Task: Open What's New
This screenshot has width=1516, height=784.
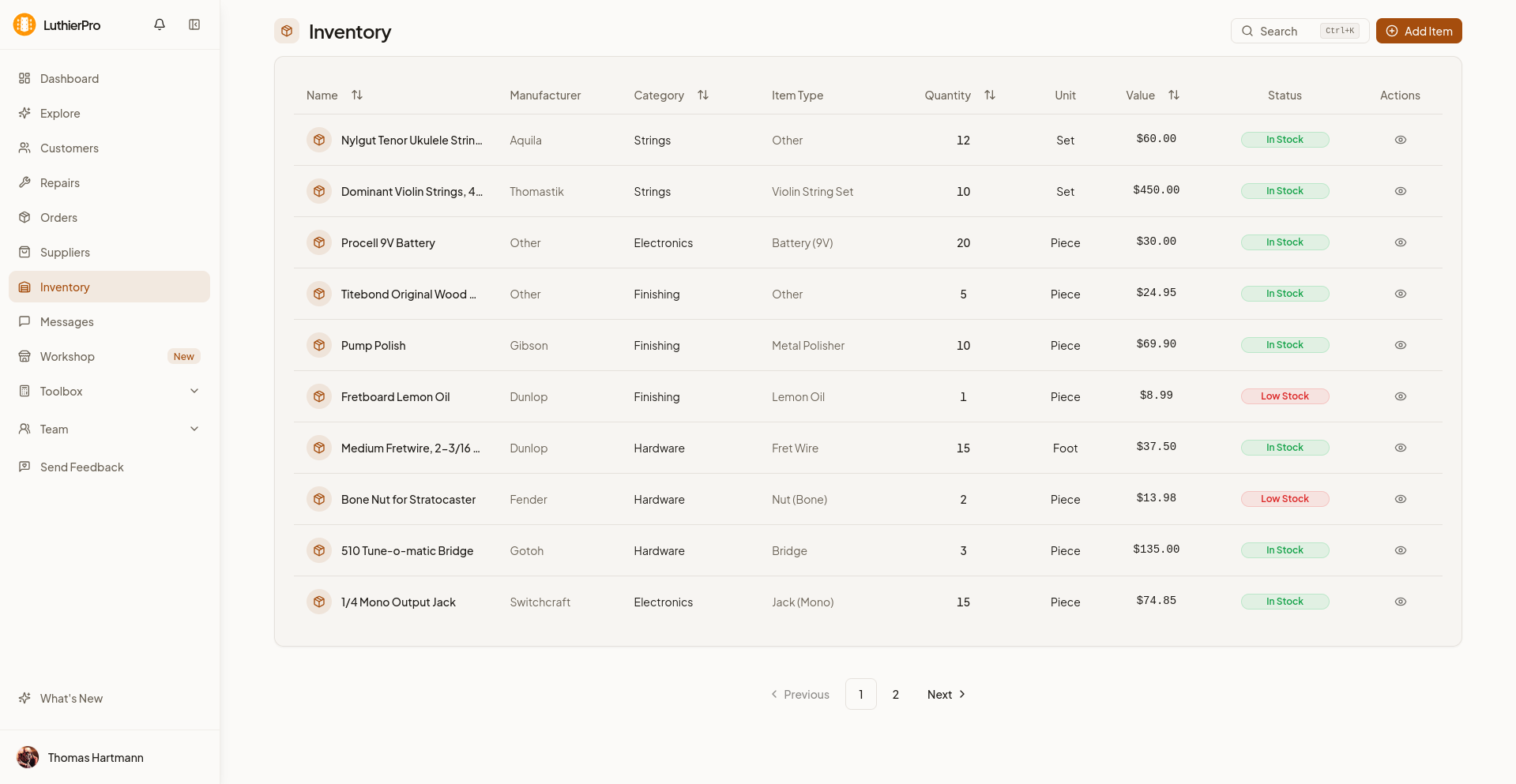Action: [109, 698]
